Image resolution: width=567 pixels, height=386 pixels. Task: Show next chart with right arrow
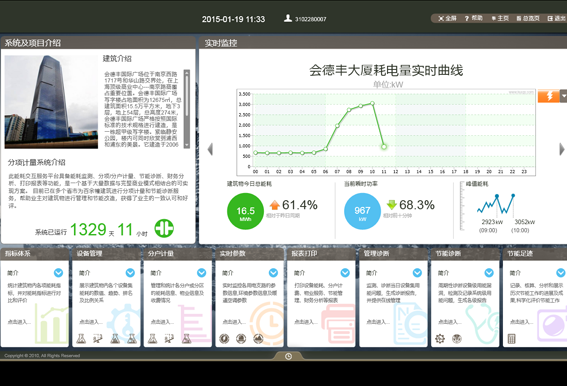point(562,149)
